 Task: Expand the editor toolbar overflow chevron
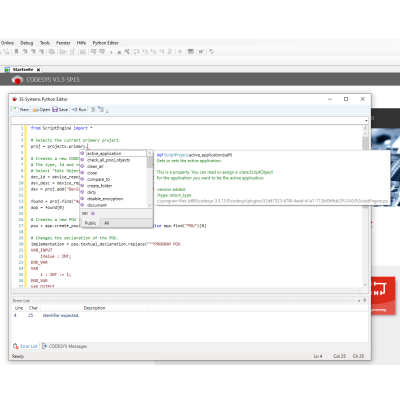click(x=107, y=111)
